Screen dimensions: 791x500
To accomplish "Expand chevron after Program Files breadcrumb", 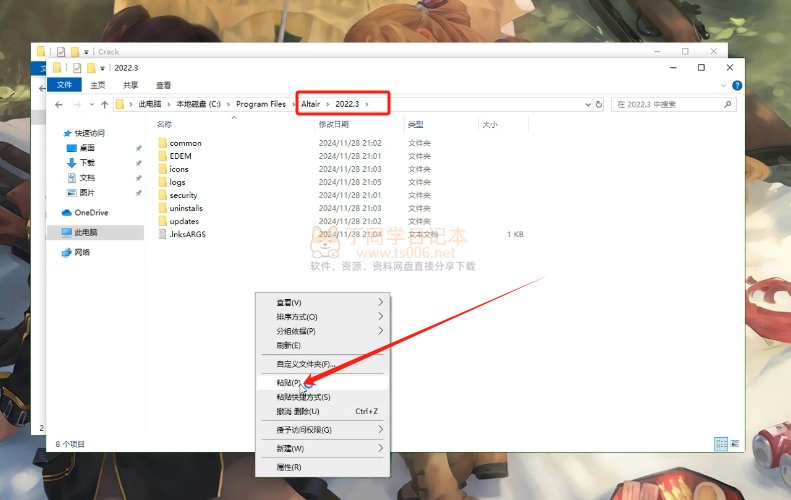I will tap(294, 104).
